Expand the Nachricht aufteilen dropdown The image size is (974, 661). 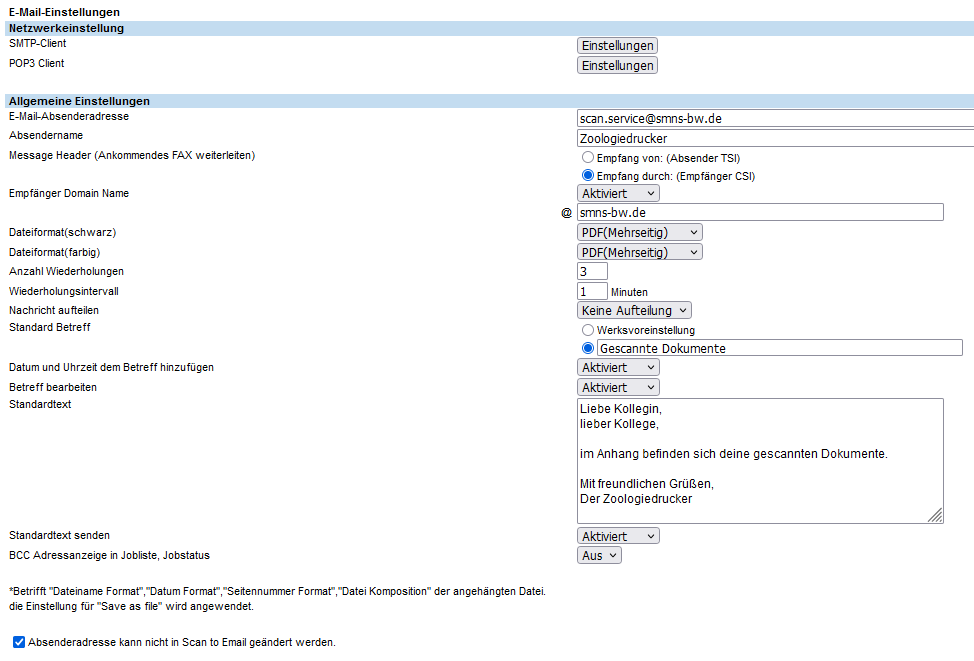pos(634,311)
